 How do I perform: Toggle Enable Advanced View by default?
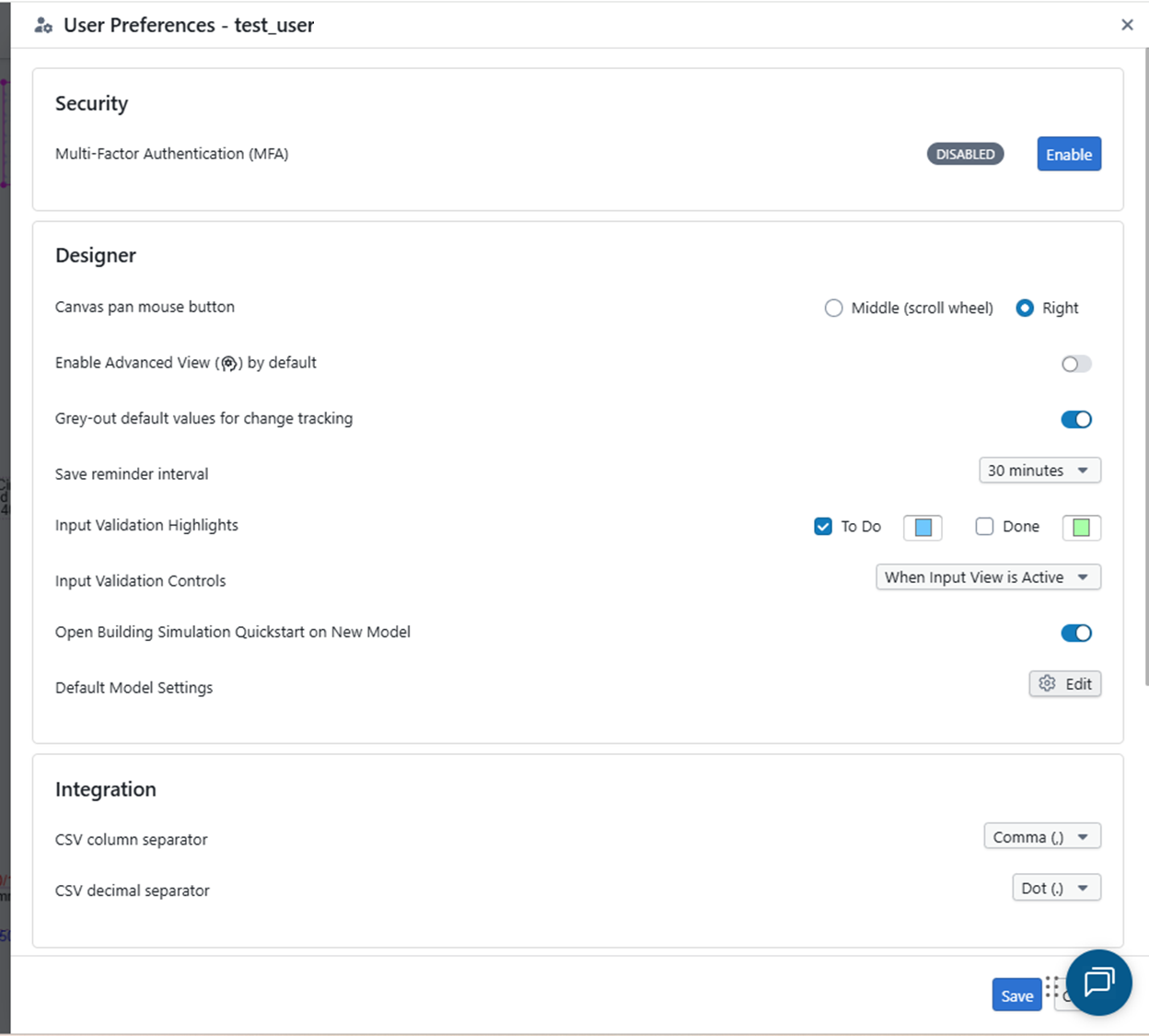click(x=1076, y=364)
